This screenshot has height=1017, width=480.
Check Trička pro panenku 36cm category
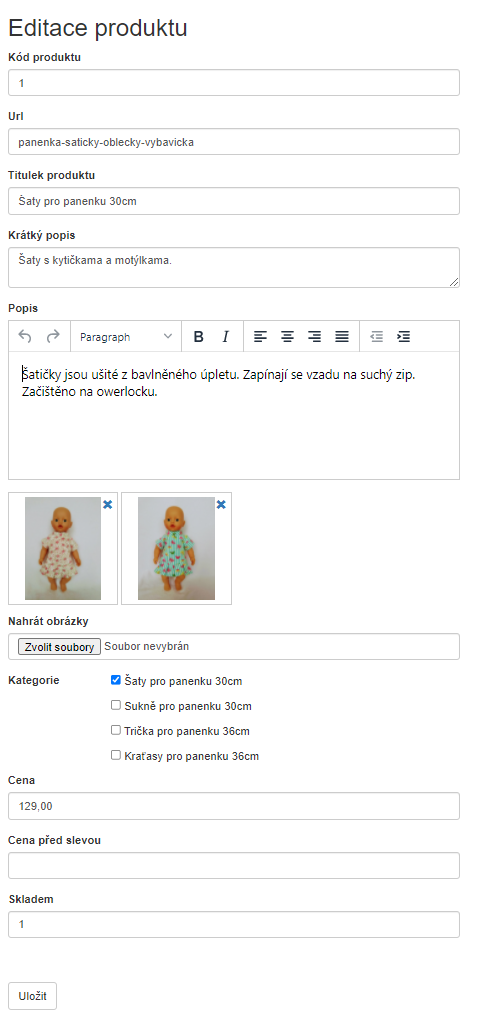pyautogui.click(x=116, y=730)
